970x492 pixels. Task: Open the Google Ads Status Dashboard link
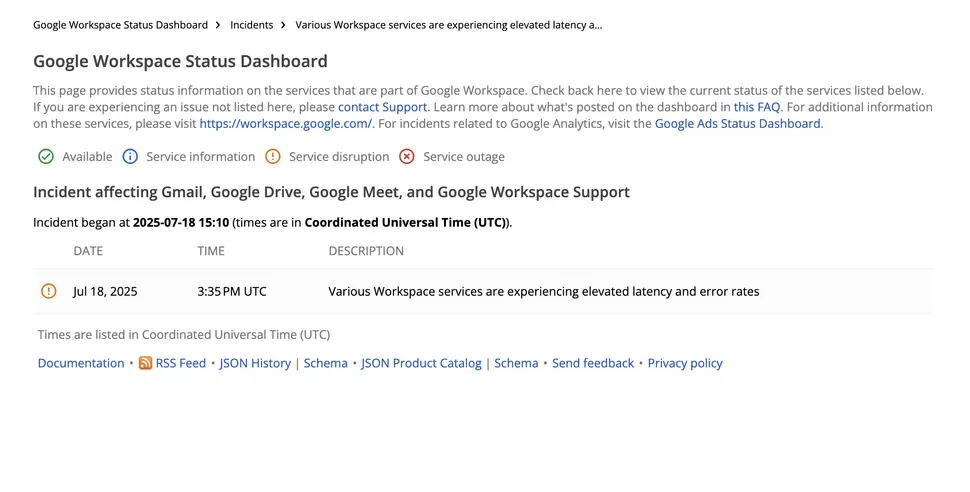point(737,123)
